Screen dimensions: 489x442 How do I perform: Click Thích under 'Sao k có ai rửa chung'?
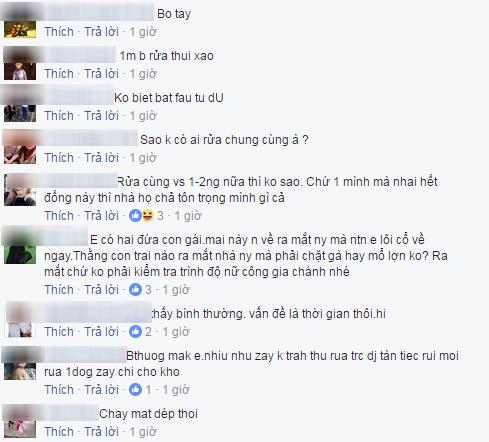point(59,158)
